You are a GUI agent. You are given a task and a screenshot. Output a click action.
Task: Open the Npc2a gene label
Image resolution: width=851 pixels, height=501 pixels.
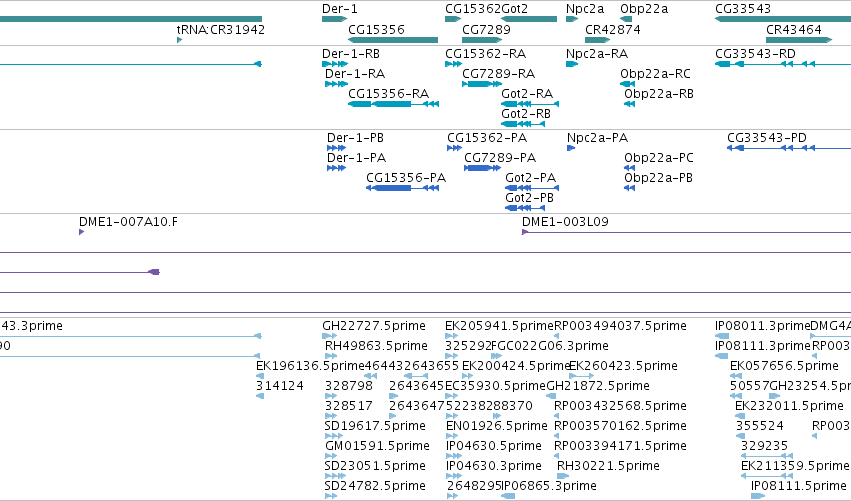585,9
